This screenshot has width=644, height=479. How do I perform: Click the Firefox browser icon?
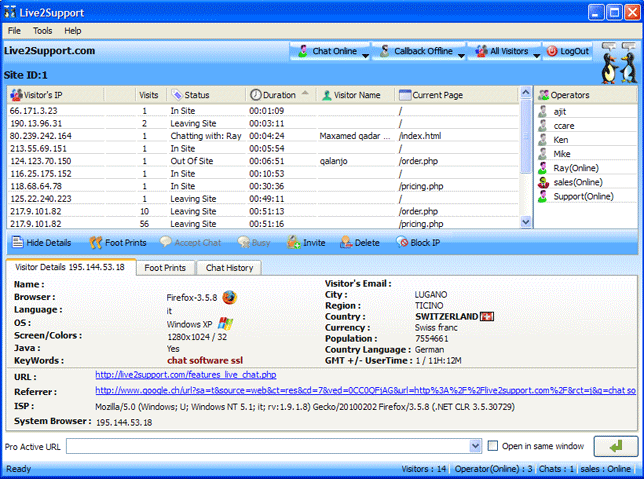pyautogui.click(x=230, y=297)
